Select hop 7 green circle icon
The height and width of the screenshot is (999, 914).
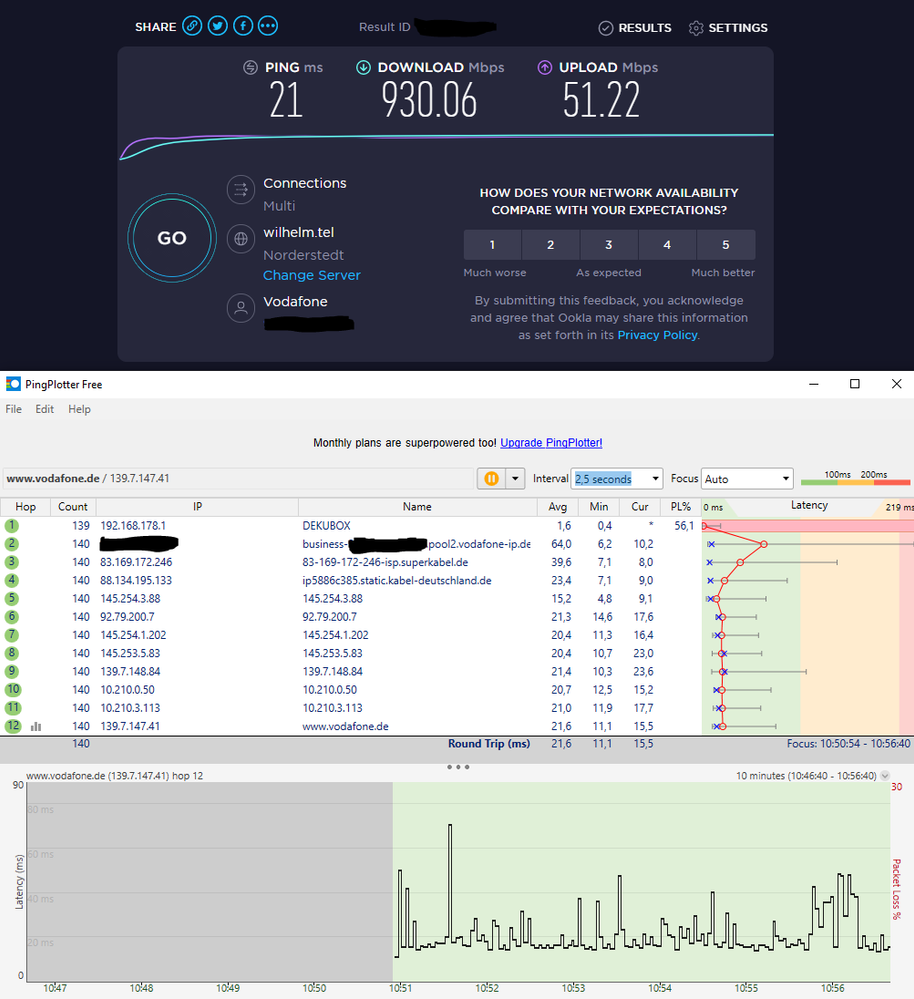(x=11, y=635)
